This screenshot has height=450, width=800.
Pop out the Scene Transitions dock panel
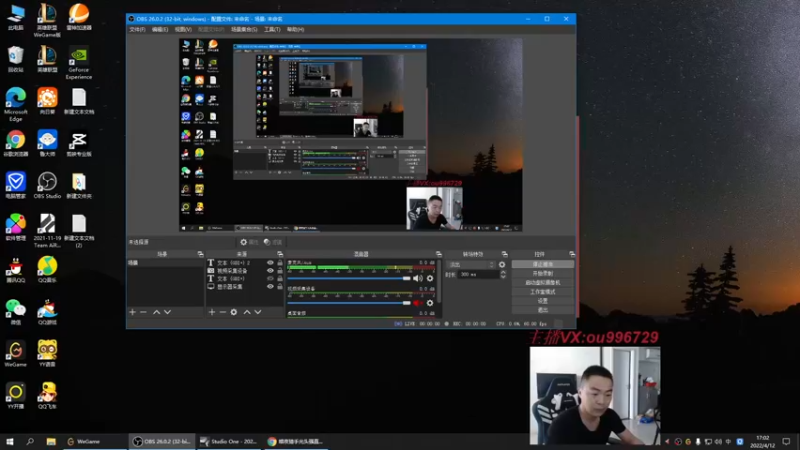(x=505, y=254)
